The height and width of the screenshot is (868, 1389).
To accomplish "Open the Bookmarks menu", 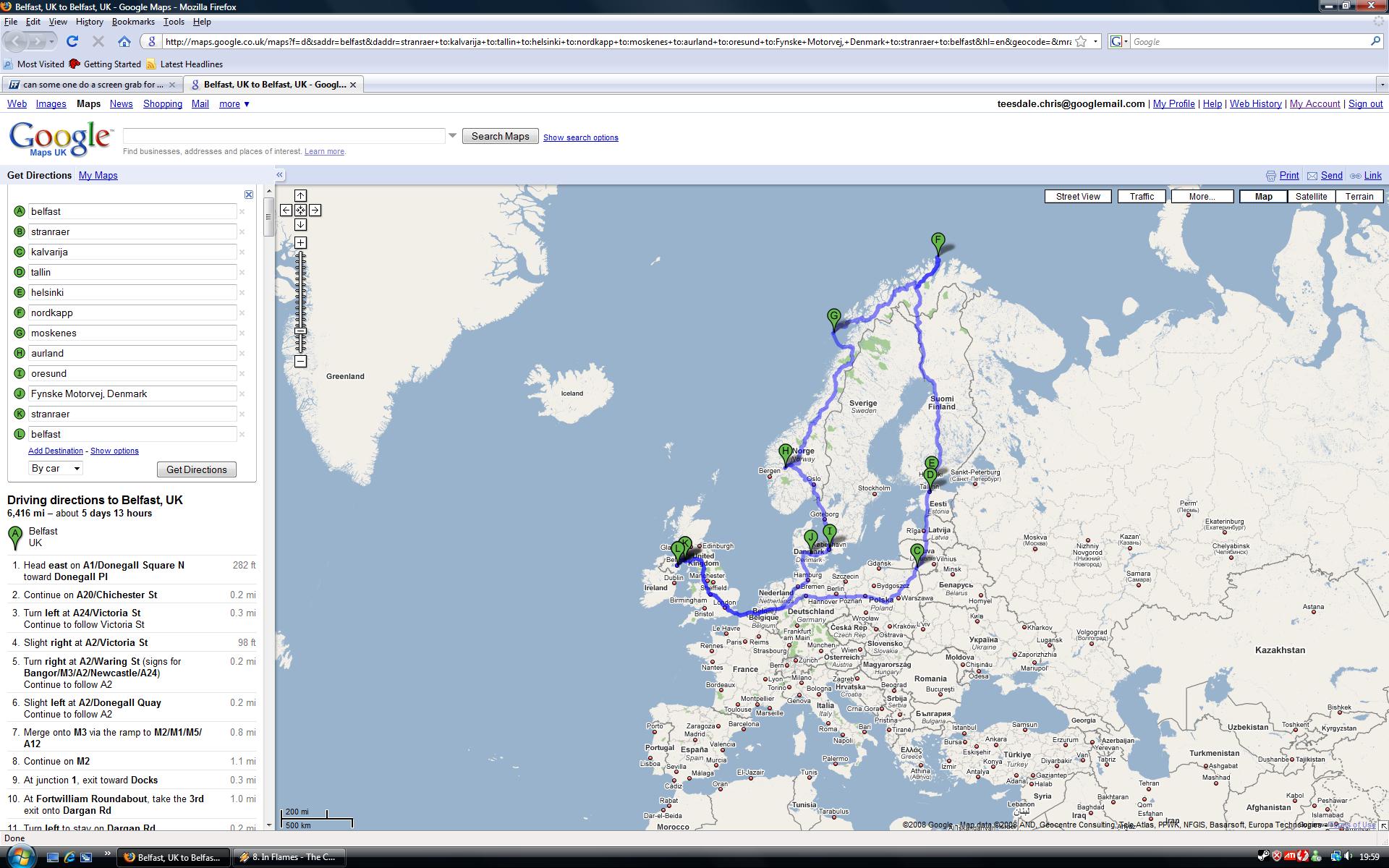I will point(133,22).
